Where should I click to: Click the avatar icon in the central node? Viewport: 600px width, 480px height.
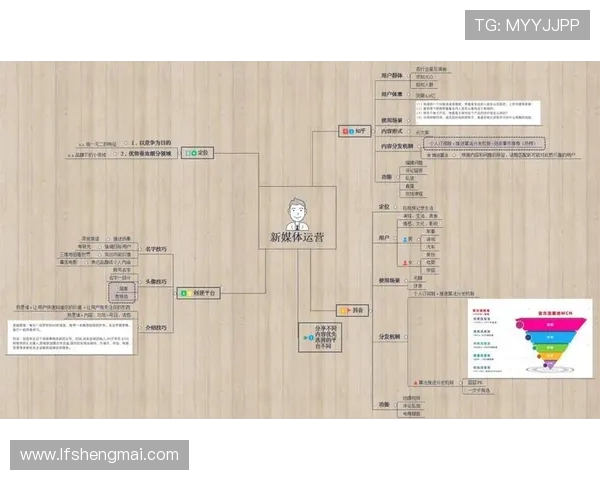(x=296, y=212)
